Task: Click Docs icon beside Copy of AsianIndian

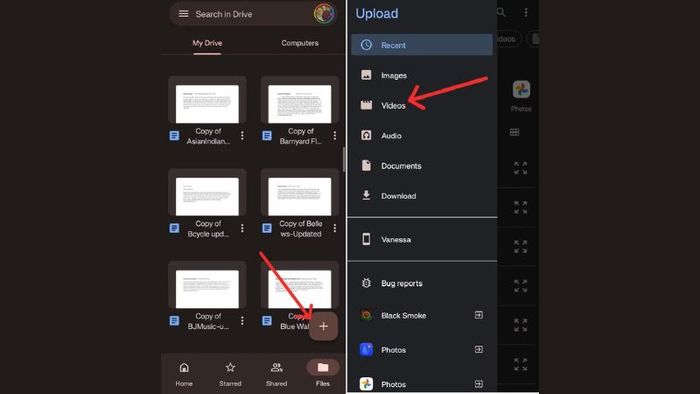Action: pos(175,136)
